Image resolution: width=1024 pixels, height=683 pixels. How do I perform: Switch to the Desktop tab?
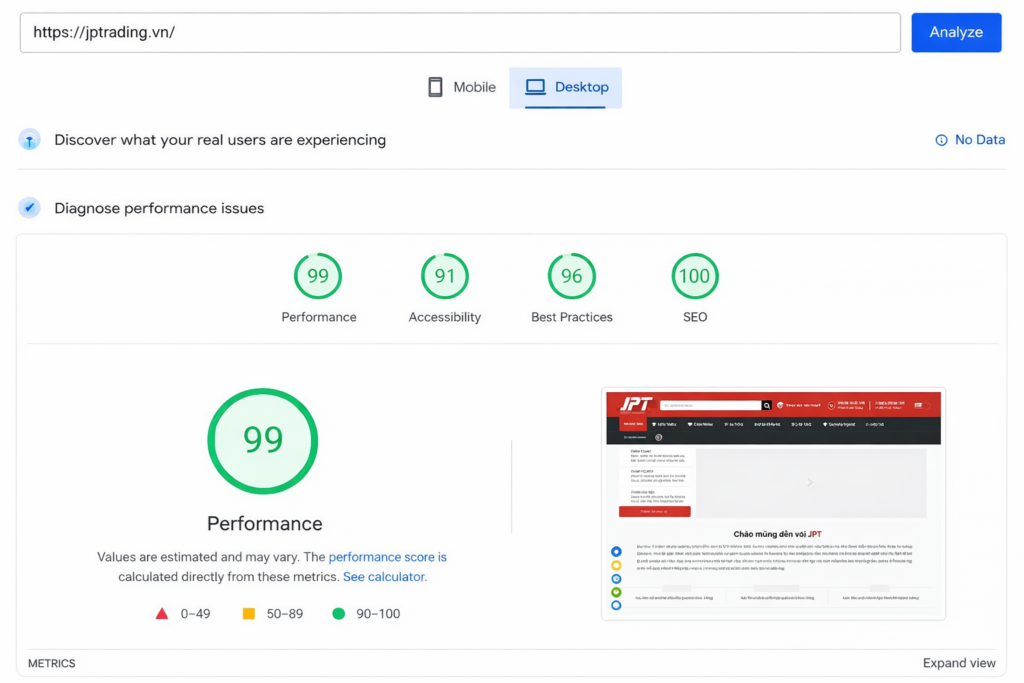pos(566,87)
